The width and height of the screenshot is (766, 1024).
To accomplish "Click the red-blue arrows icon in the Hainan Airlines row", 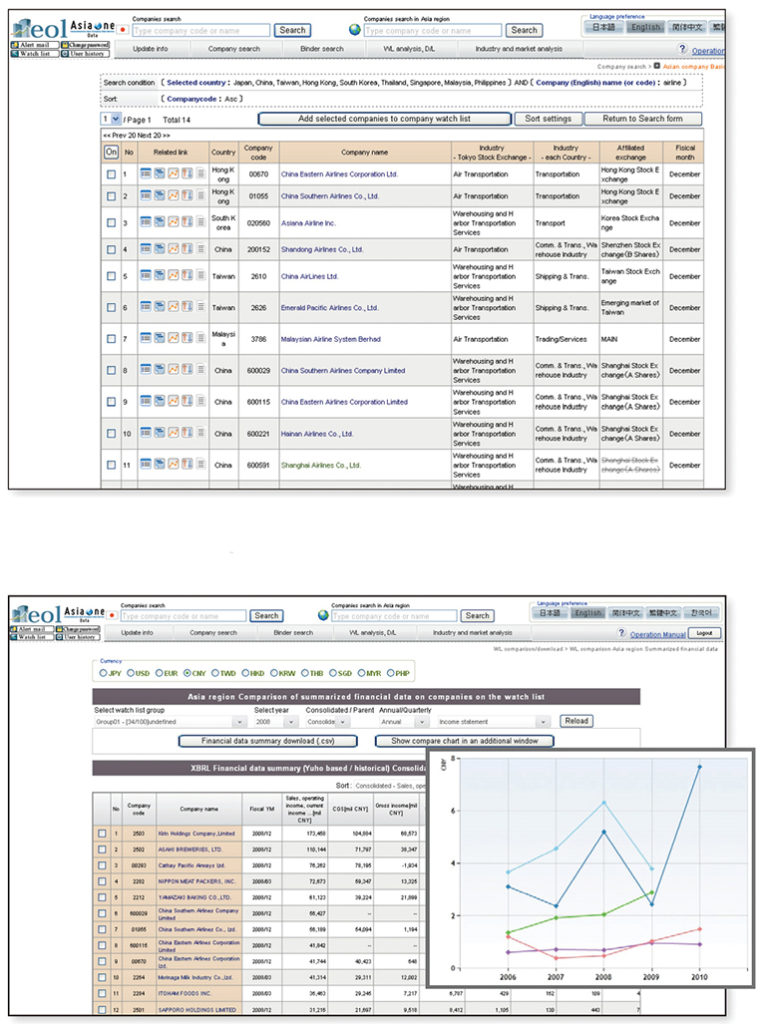I will [x=187, y=433].
